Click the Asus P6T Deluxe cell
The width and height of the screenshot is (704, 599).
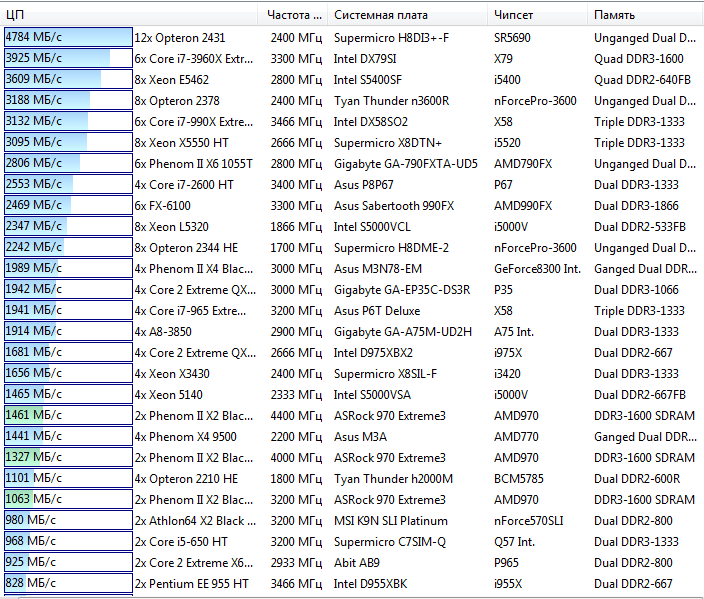[x=377, y=311]
